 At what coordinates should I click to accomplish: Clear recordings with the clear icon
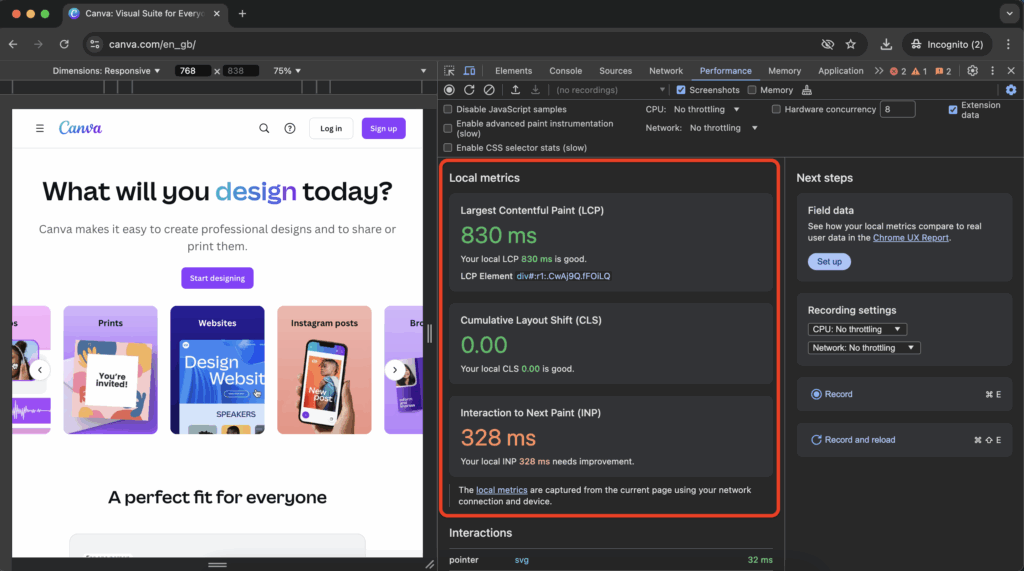pos(488,90)
